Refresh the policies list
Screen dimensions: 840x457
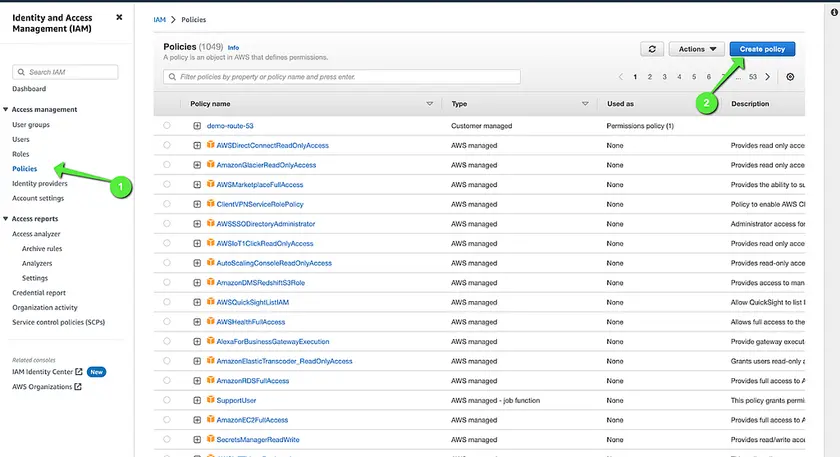(x=652, y=49)
